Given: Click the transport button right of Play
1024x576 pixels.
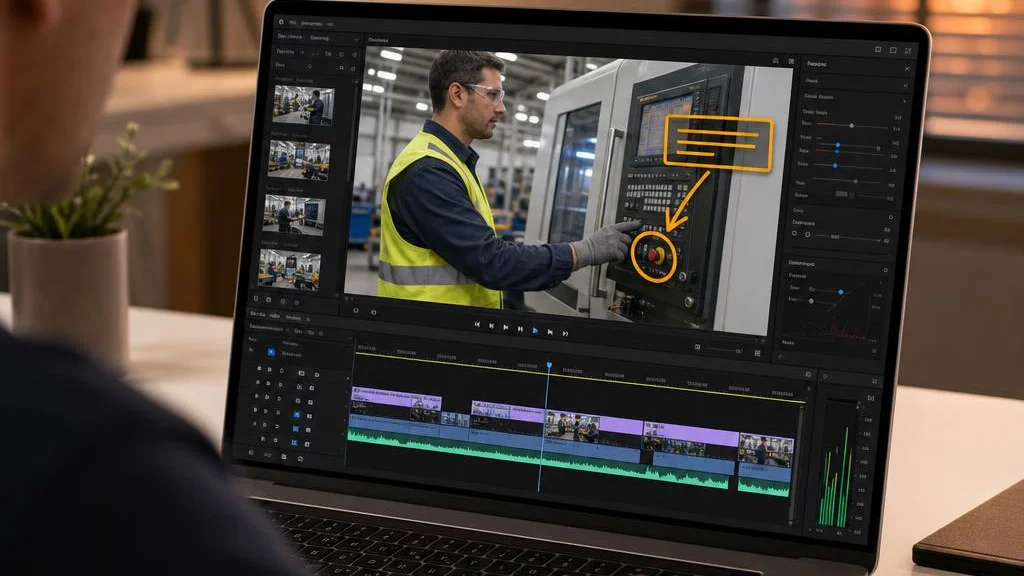Looking at the screenshot, I should point(550,332).
